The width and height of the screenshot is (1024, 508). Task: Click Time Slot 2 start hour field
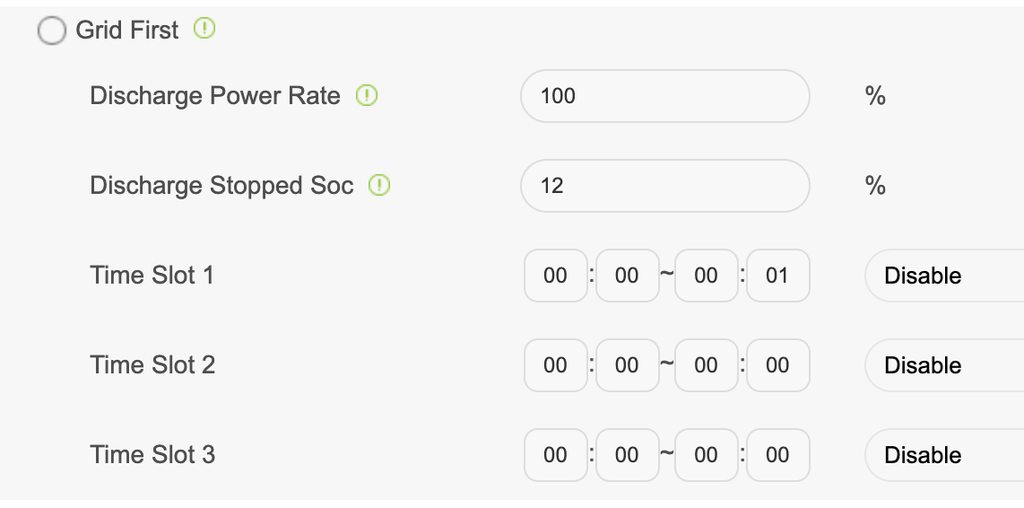[555, 365]
